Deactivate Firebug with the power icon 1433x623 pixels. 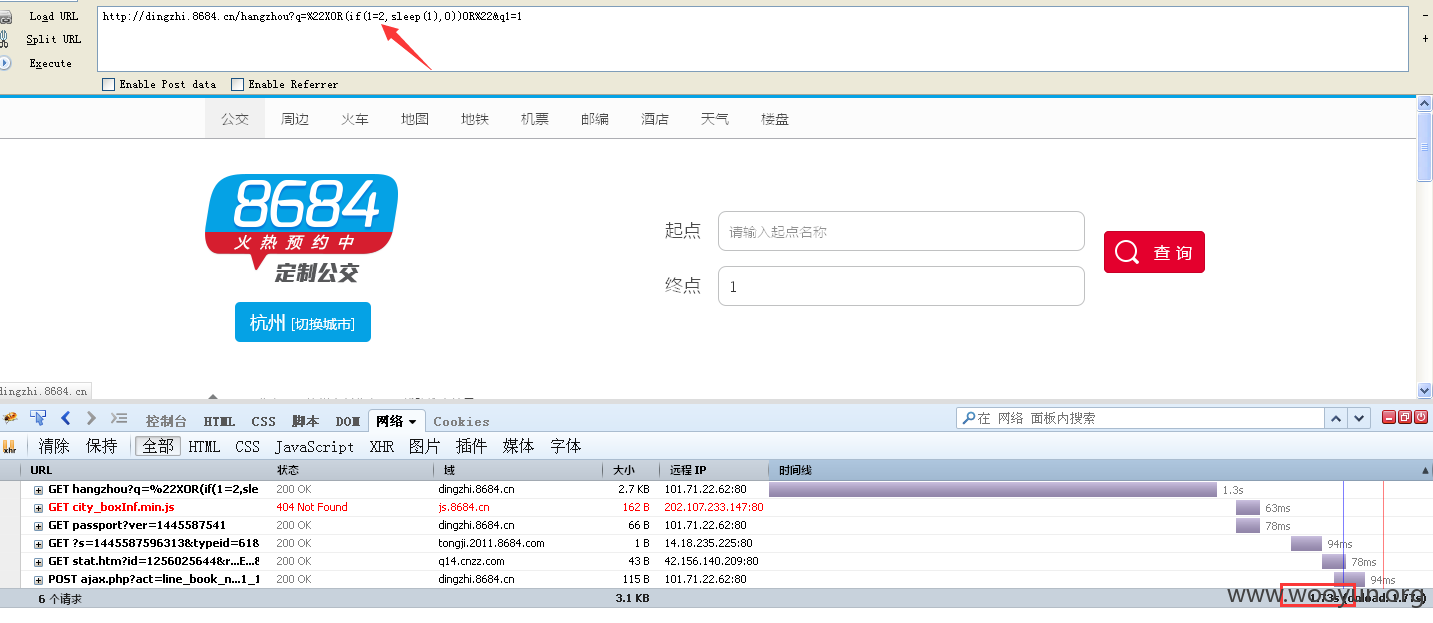[1421, 417]
